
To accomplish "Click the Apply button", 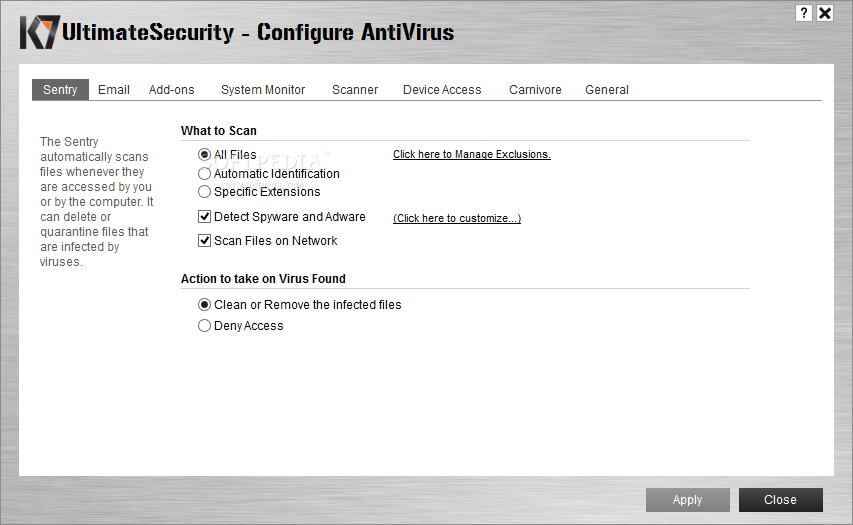I will pyautogui.click(x=688, y=499).
